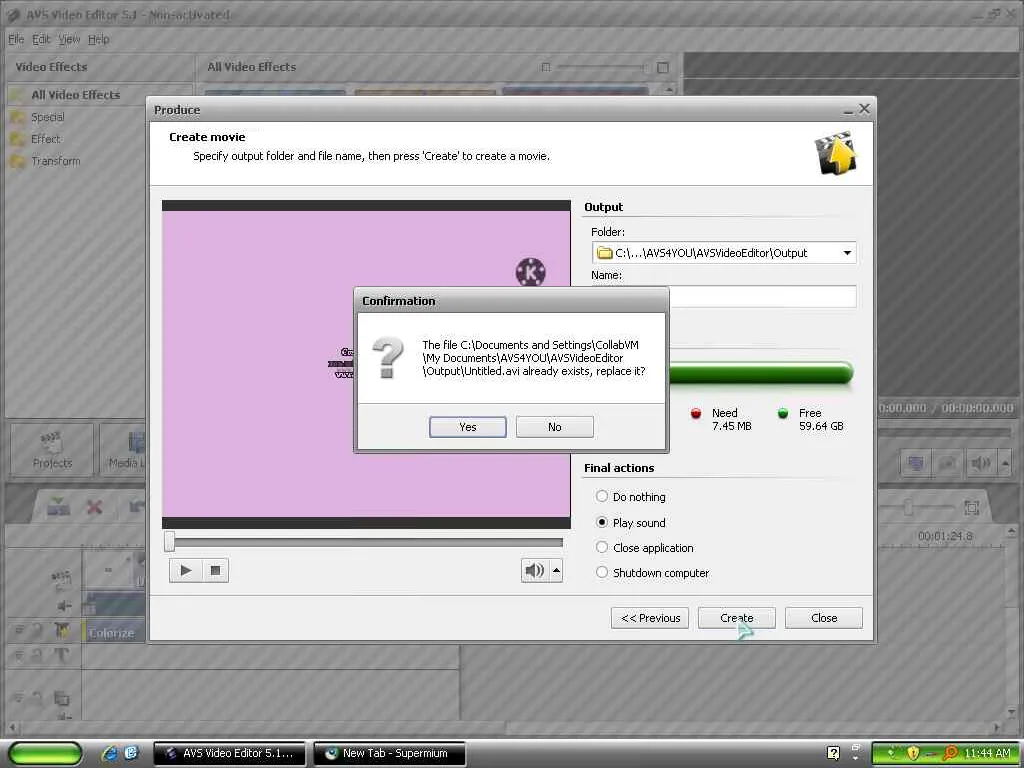1024x768 pixels.
Task: Toggle lock on video effects track
Action: pos(38,631)
